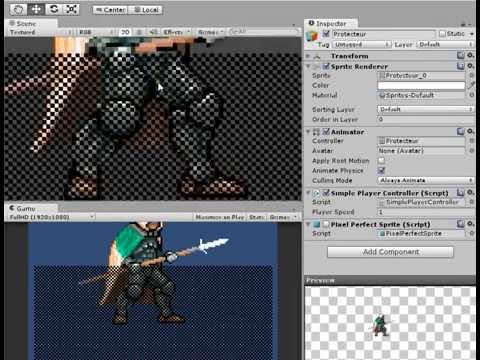
Task: Open the Effects dropdown in the Scene view
Action: click(x=176, y=32)
